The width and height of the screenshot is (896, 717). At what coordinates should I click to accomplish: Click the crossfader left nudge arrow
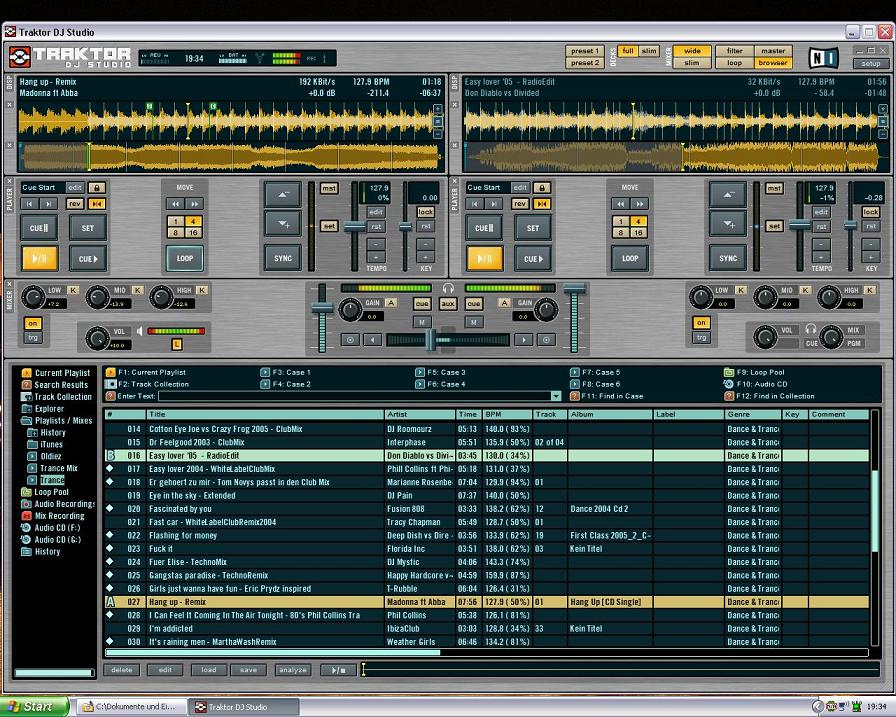point(372,340)
